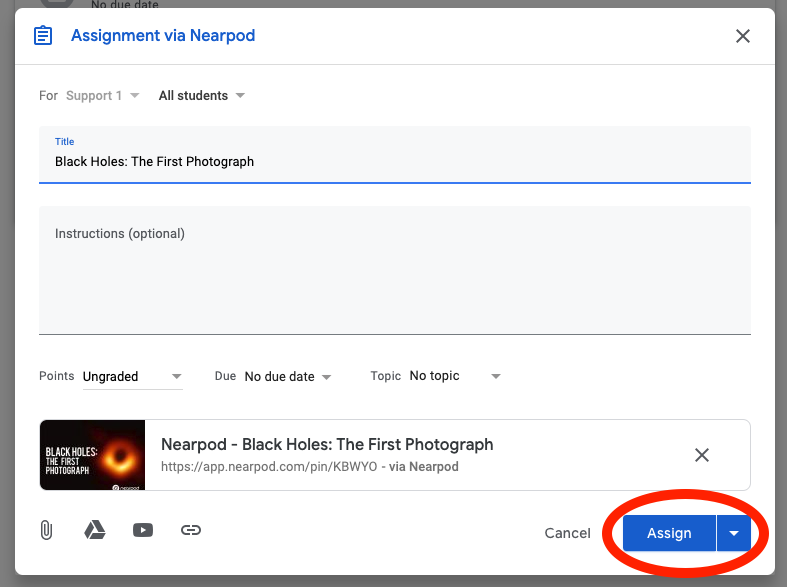Click the Black Holes attachment thumbnail
Screen dimensions: 787x587
tap(93, 455)
